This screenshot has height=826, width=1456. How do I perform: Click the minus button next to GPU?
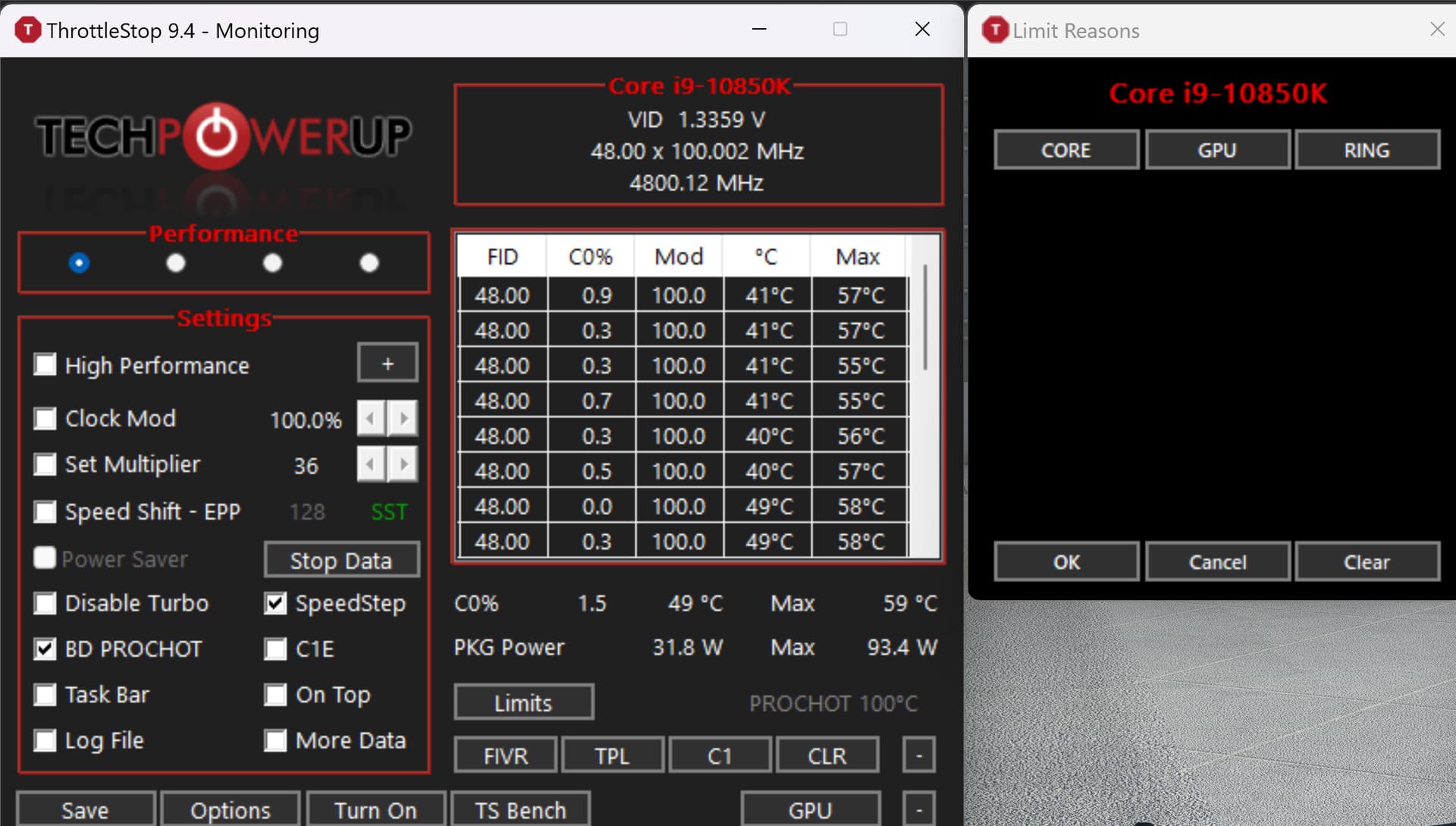pyautogui.click(x=919, y=809)
